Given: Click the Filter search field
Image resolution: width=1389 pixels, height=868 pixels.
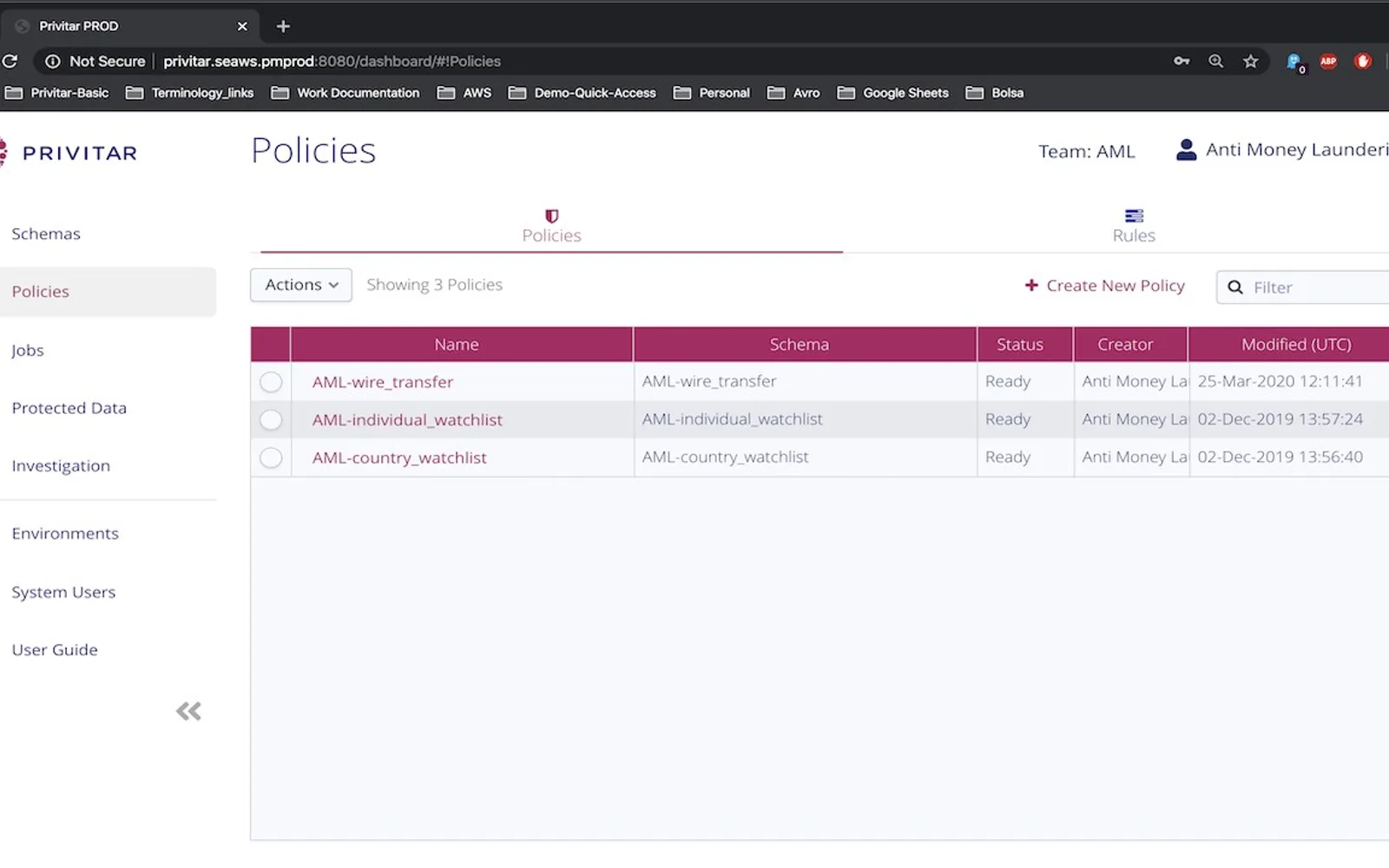Looking at the screenshot, I should [1303, 287].
